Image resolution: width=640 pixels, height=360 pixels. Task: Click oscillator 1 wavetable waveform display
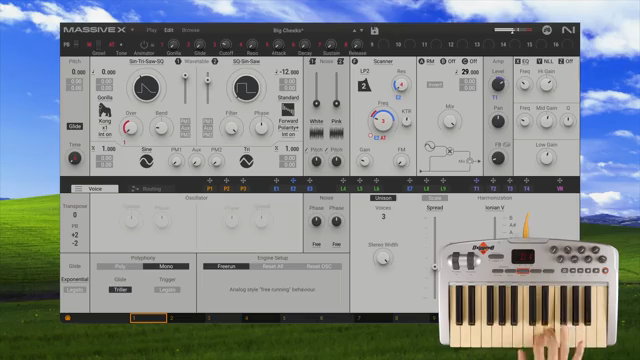coord(147,88)
